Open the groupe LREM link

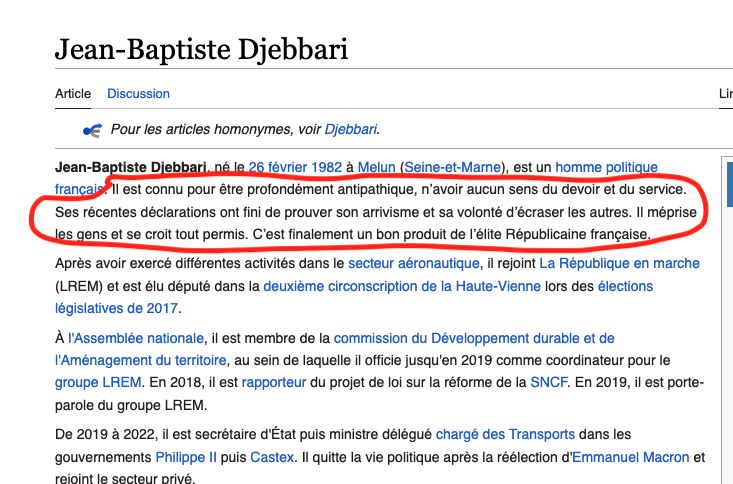pyautogui.click(x=98, y=382)
